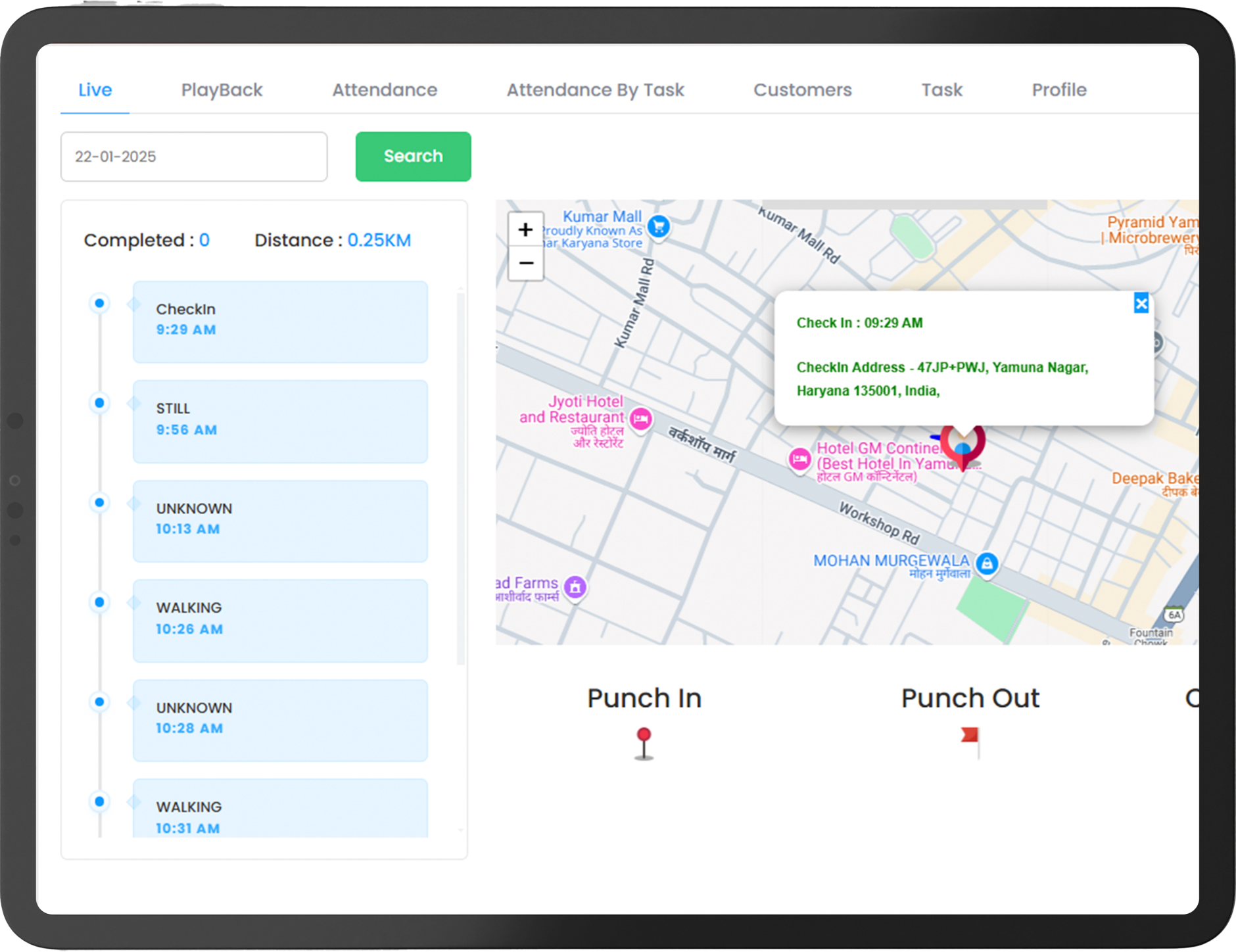Click the activity list scrollbar
Viewport: 1236px width, 952px height.
pos(461,479)
